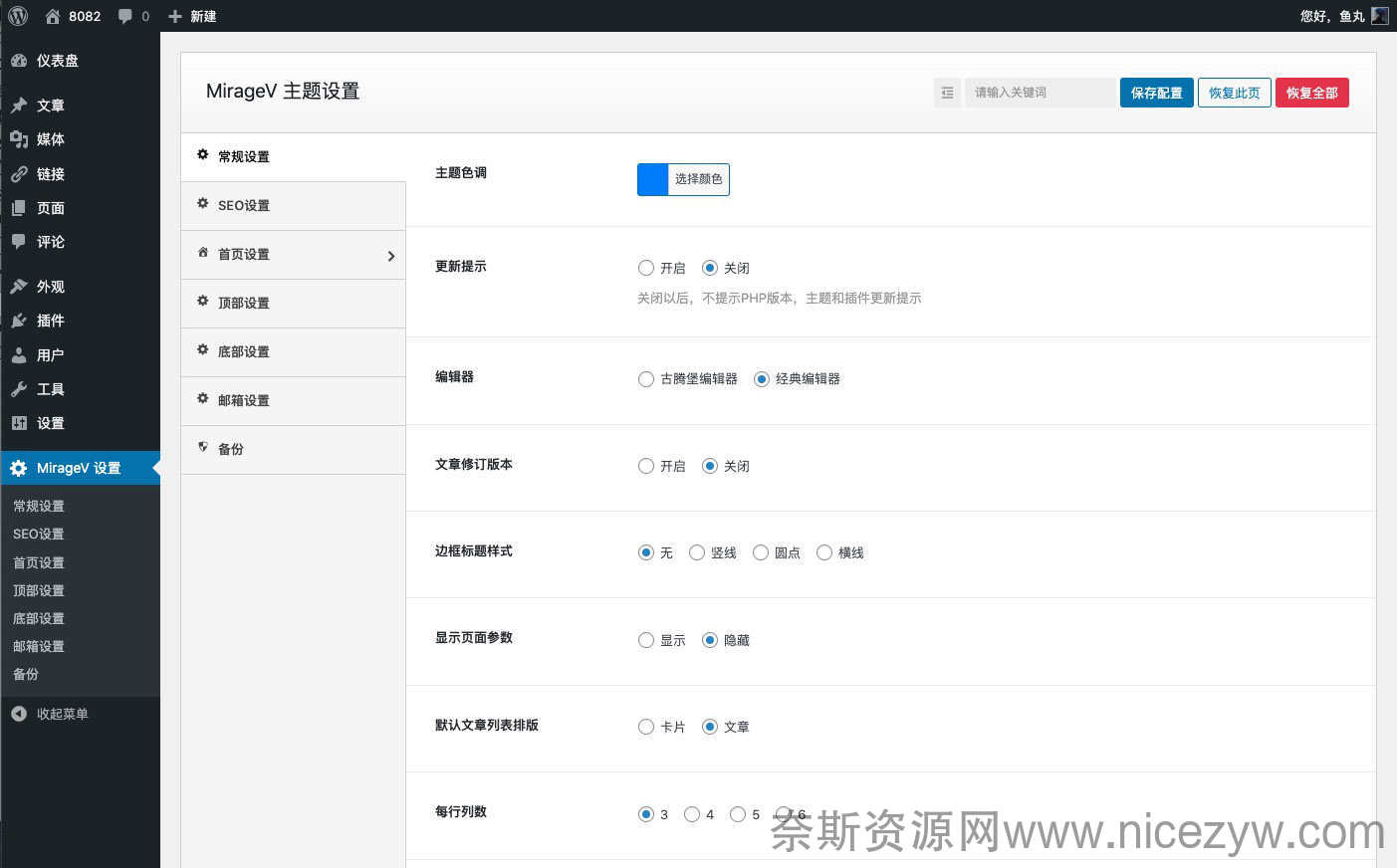Select 显示 for 显示页面参数

(x=645, y=640)
